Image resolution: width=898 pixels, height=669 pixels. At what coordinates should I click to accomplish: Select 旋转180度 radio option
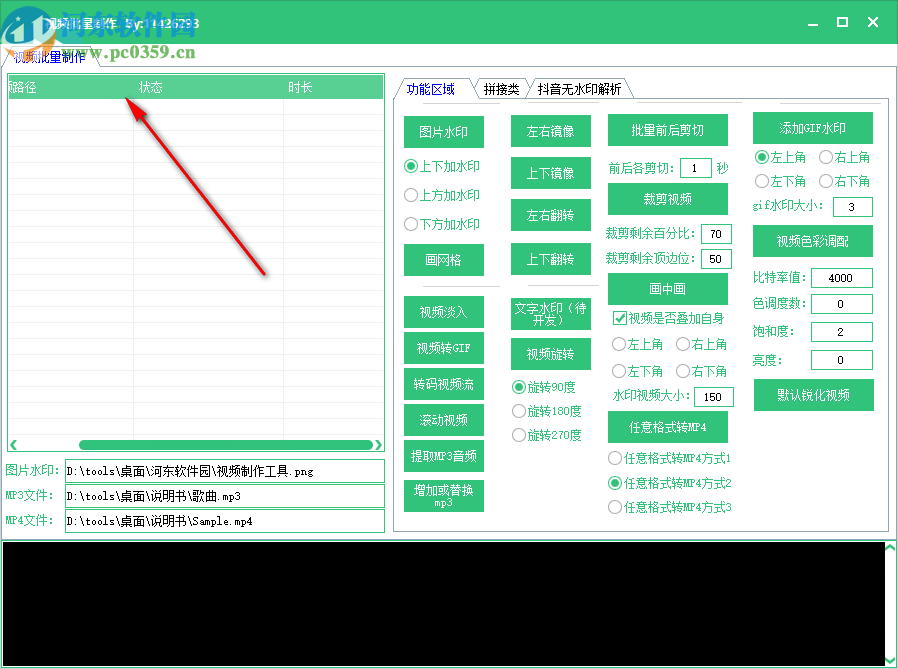tap(546, 411)
